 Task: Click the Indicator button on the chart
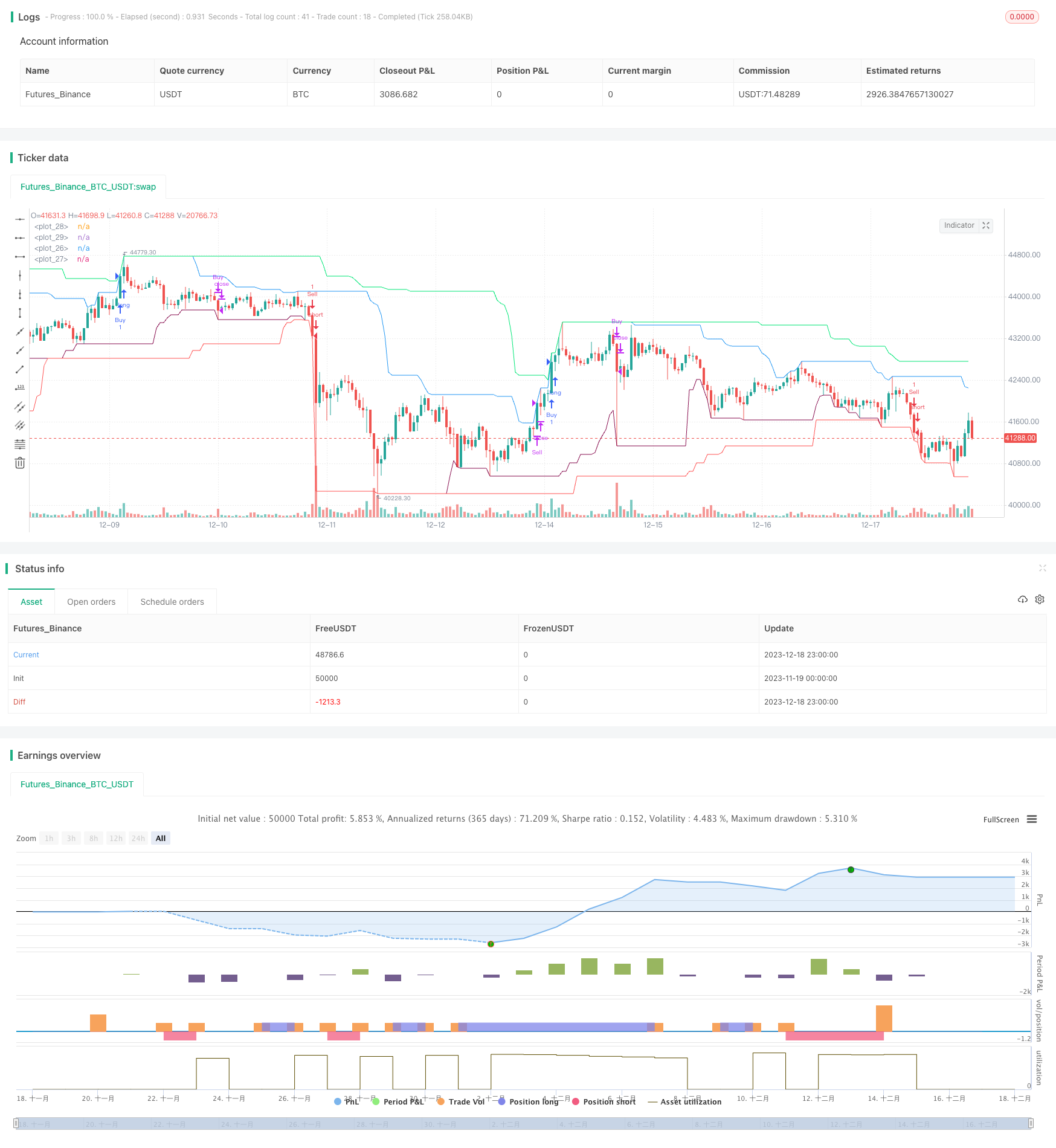(959, 225)
